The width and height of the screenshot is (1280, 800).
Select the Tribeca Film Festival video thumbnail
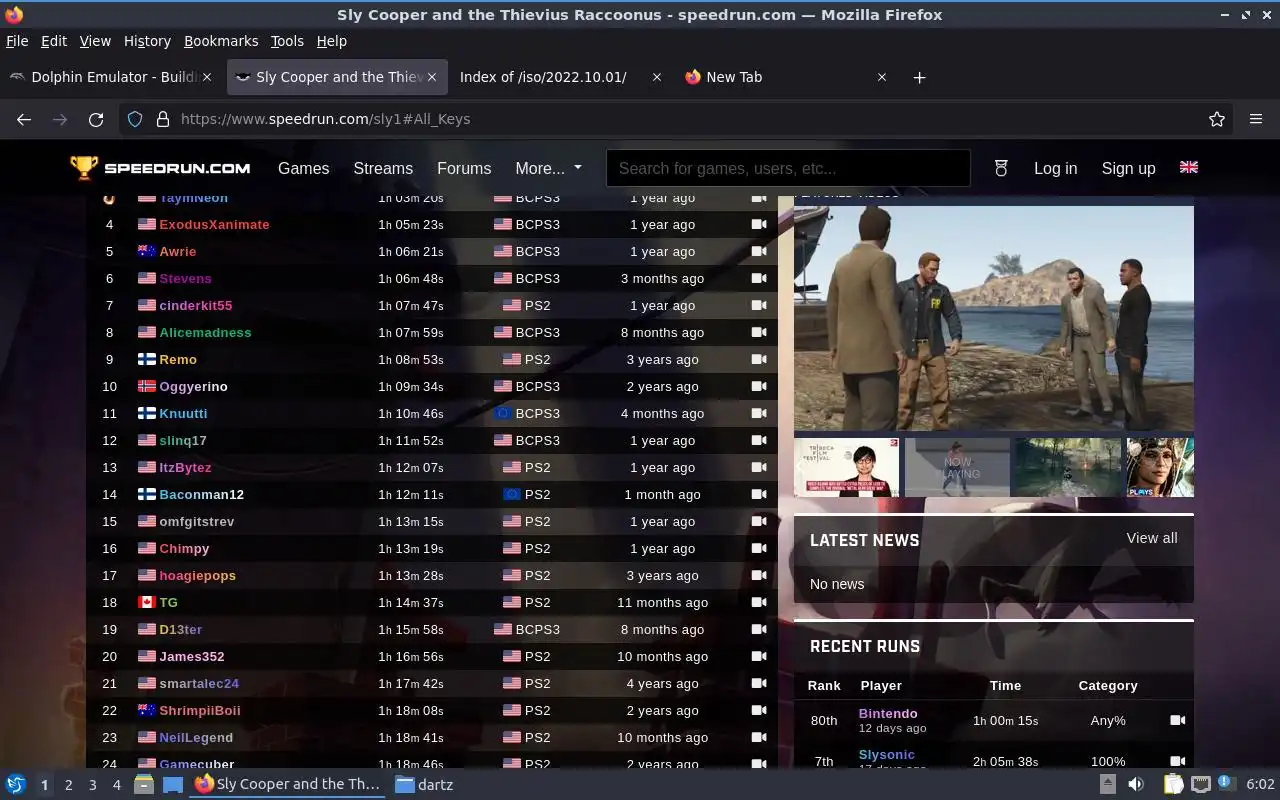pyautogui.click(x=846, y=467)
